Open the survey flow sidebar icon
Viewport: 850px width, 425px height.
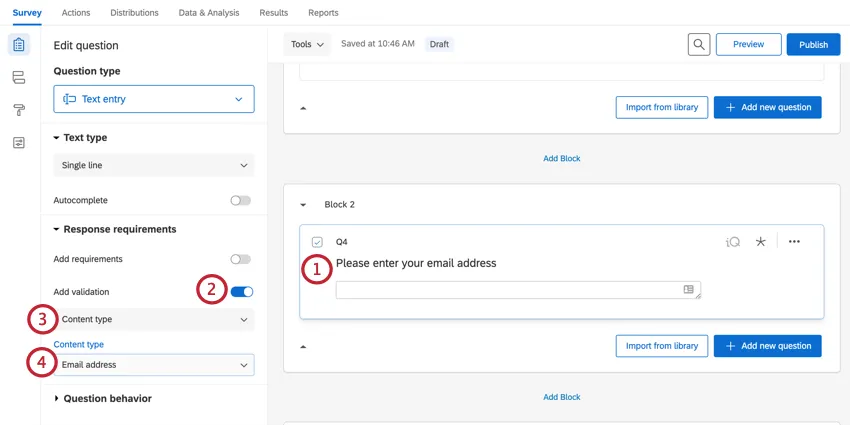pyautogui.click(x=18, y=78)
